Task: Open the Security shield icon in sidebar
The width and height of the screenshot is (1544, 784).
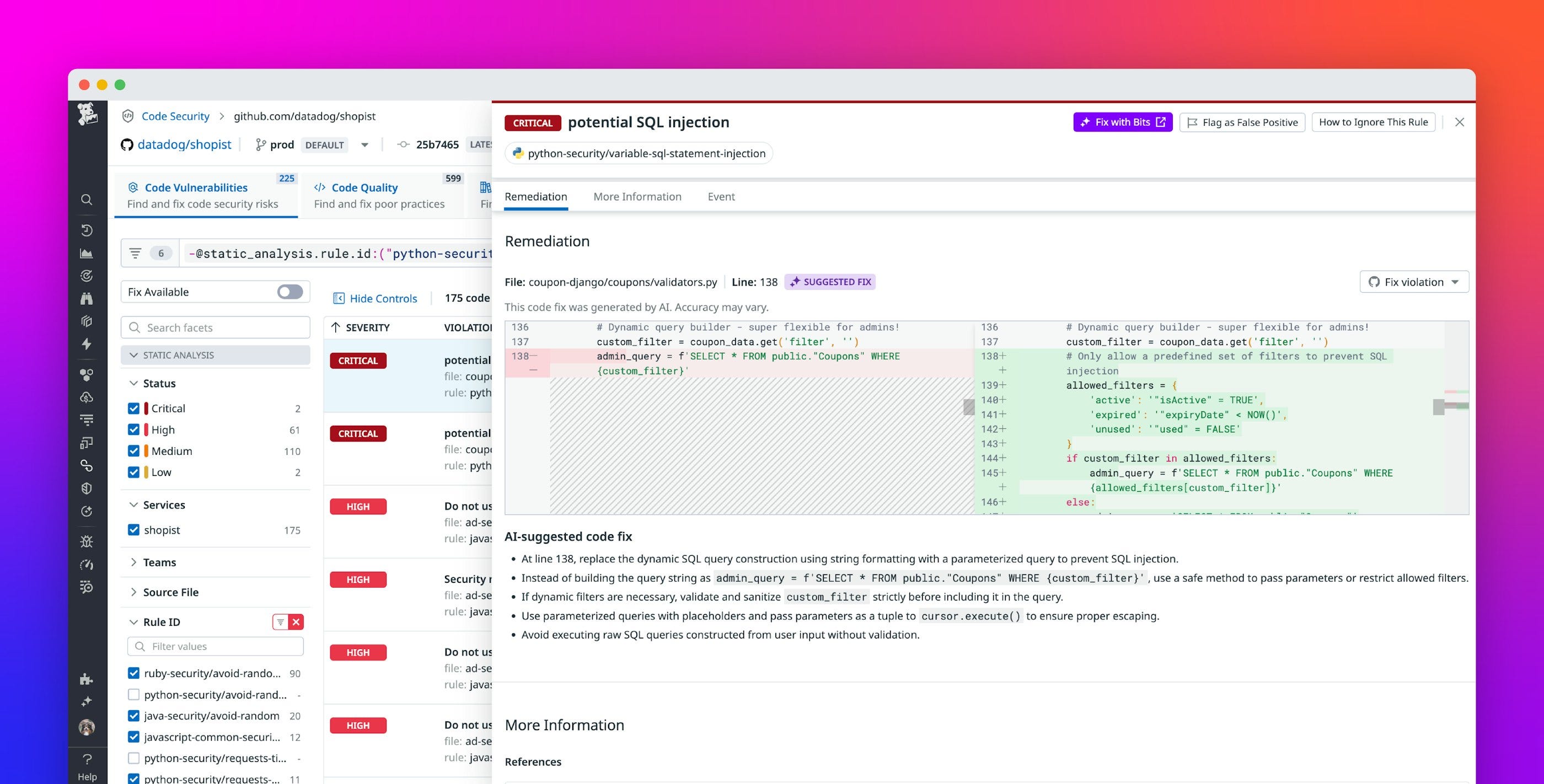Action: (x=87, y=488)
